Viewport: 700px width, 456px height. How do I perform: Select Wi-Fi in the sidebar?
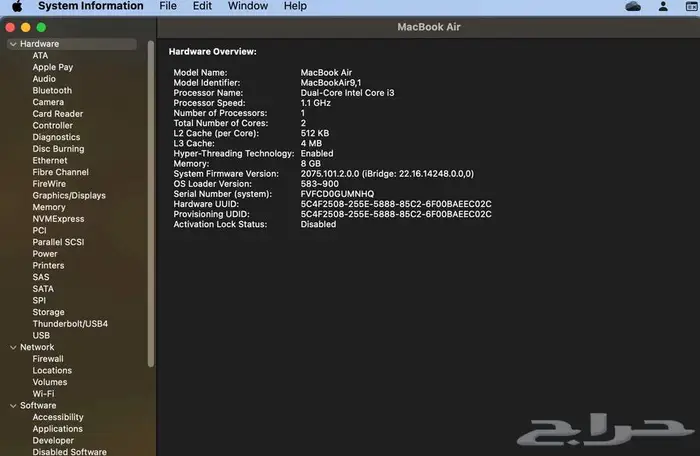pyautogui.click(x=43, y=393)
